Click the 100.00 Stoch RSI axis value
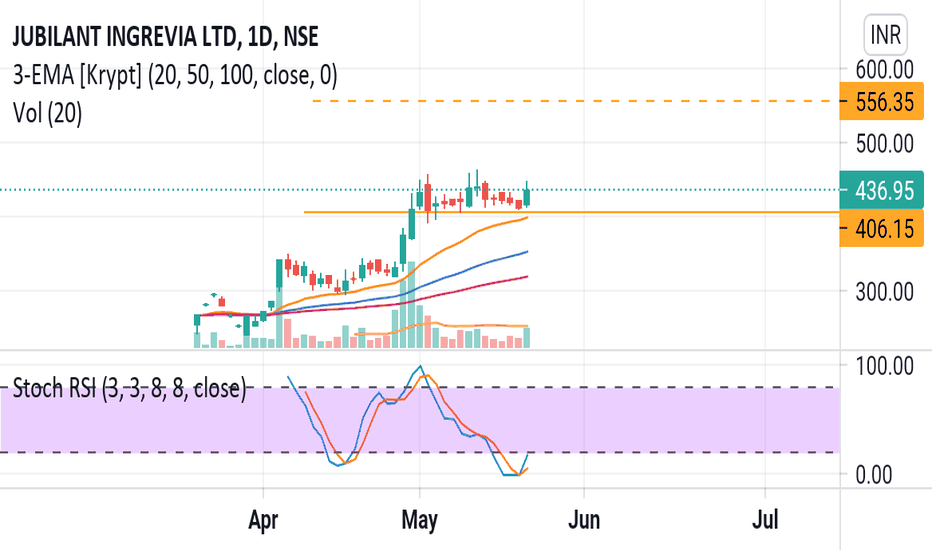The image size is (932, 550). [884, 365]
